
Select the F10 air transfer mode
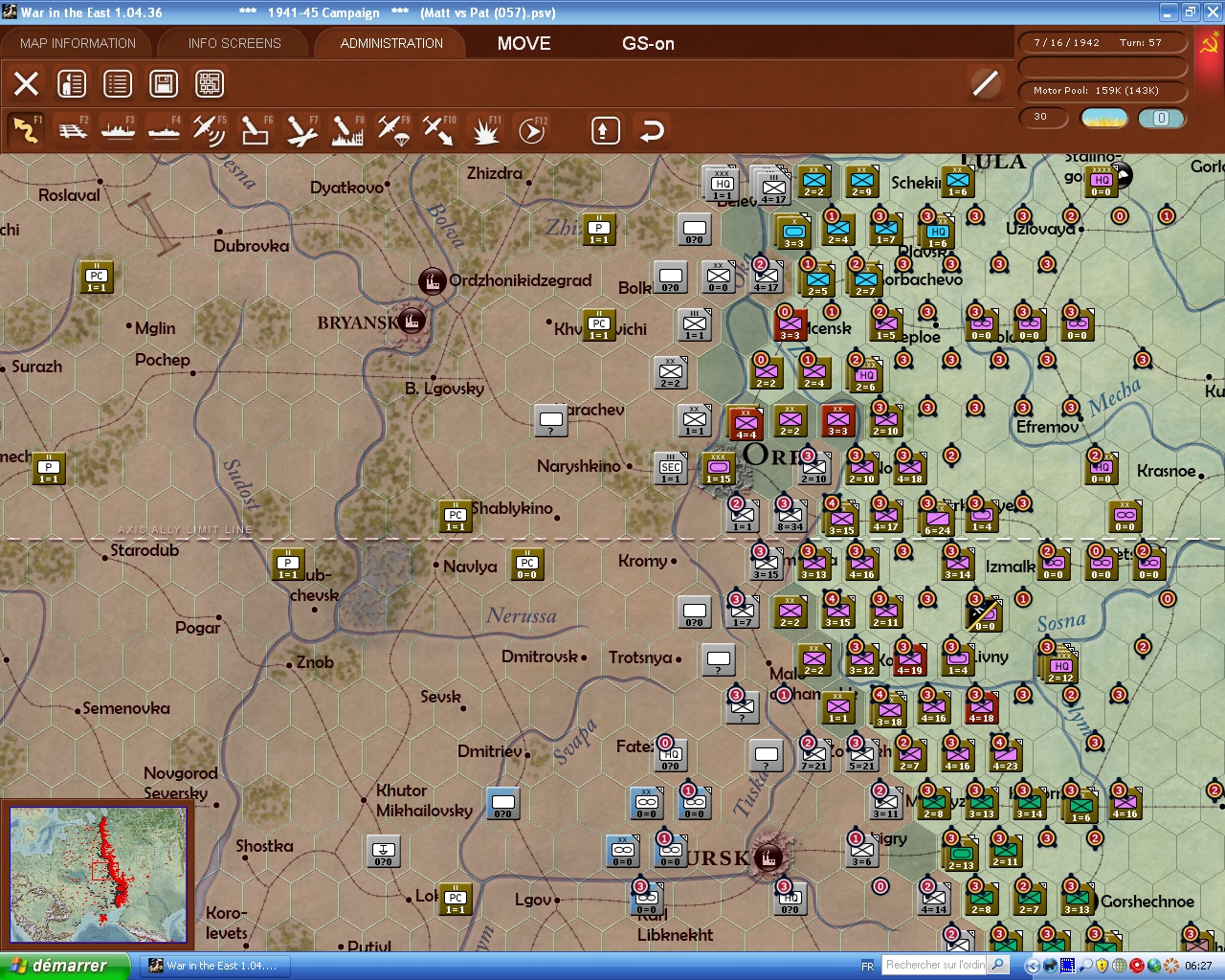439,130
